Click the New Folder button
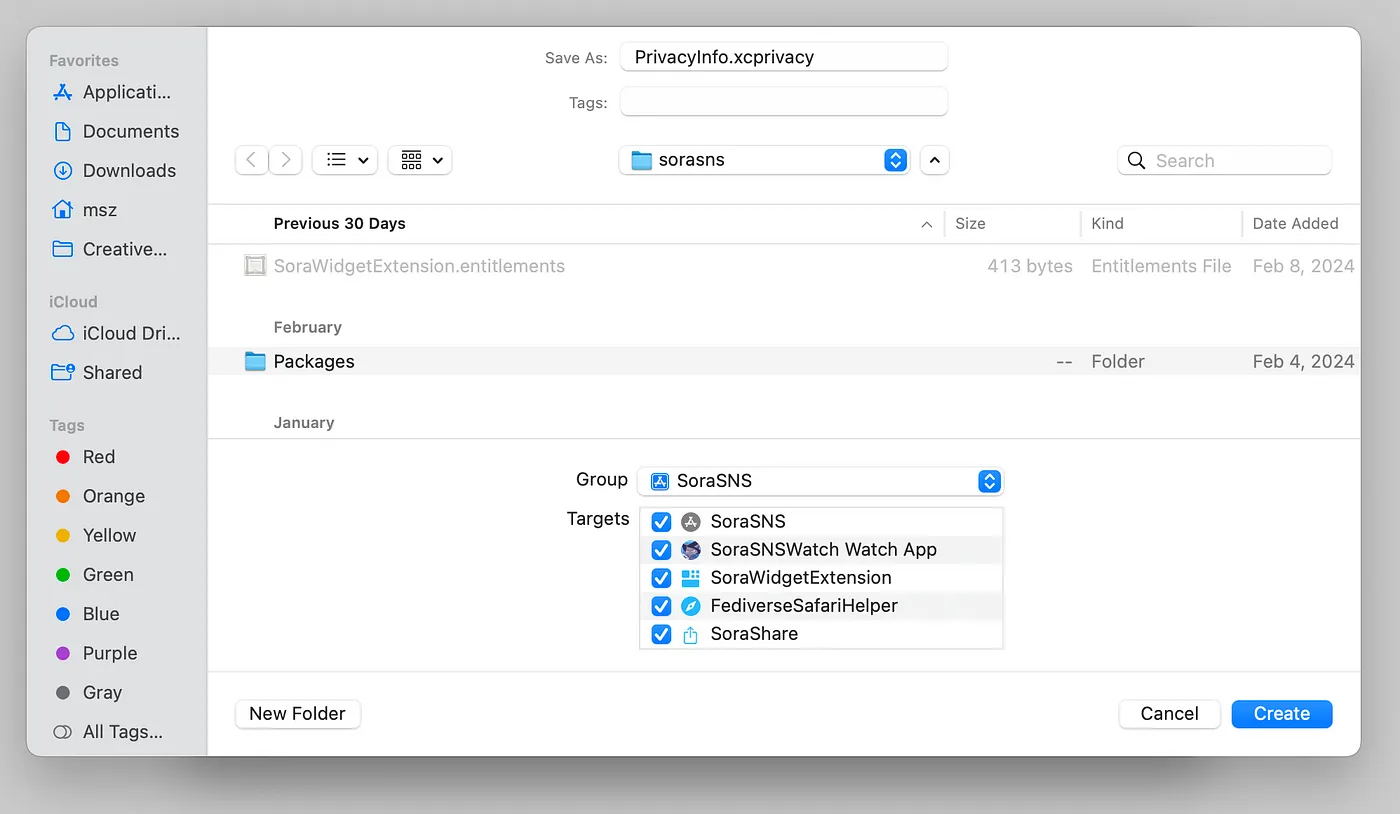Image resolution: width=1400 pixels, height=814 pixels. click(x=298, y=714)
